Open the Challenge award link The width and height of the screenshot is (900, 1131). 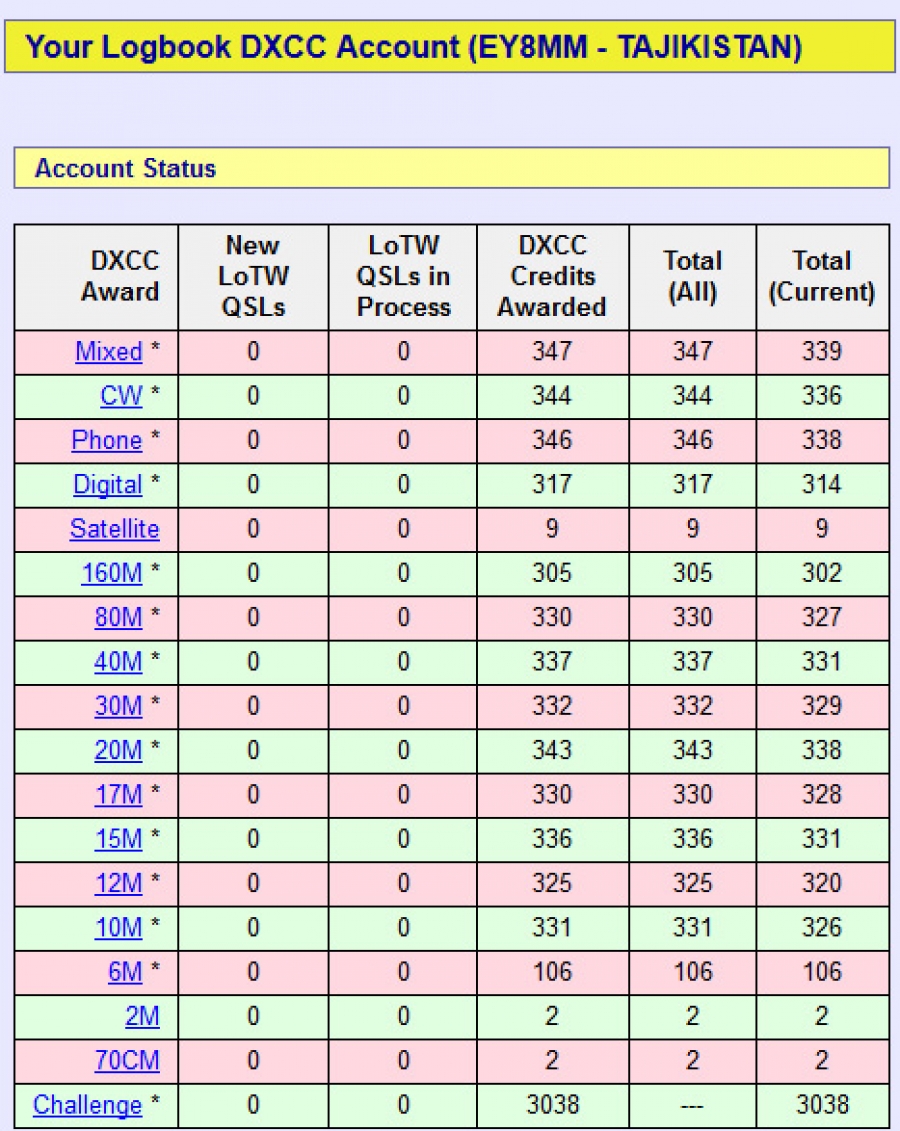tap(87, 1105)
